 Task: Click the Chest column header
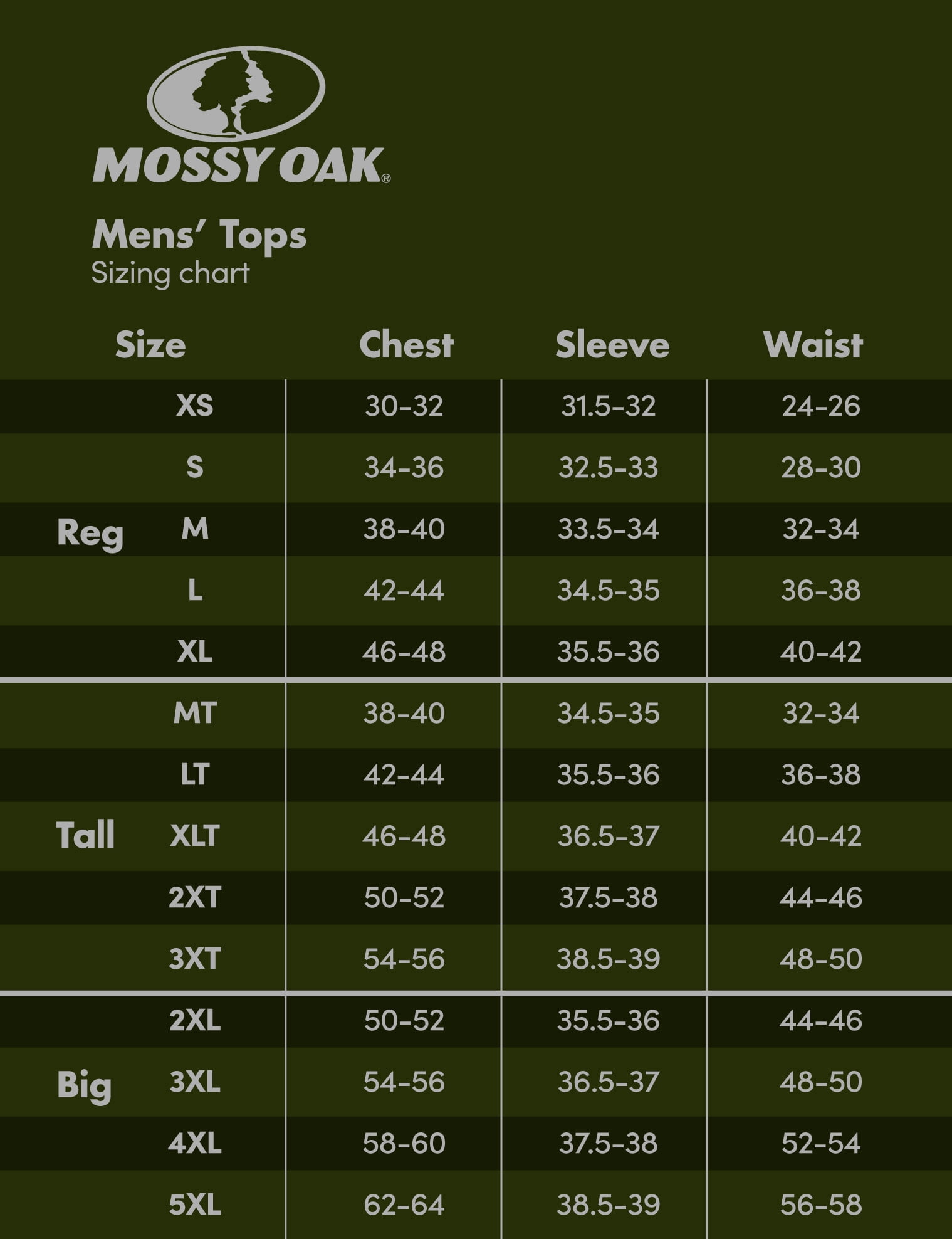[x=407, y=345]
